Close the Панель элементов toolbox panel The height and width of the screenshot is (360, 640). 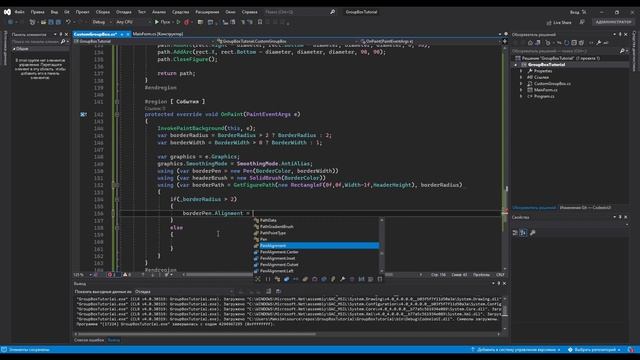[x=67, y=34]
